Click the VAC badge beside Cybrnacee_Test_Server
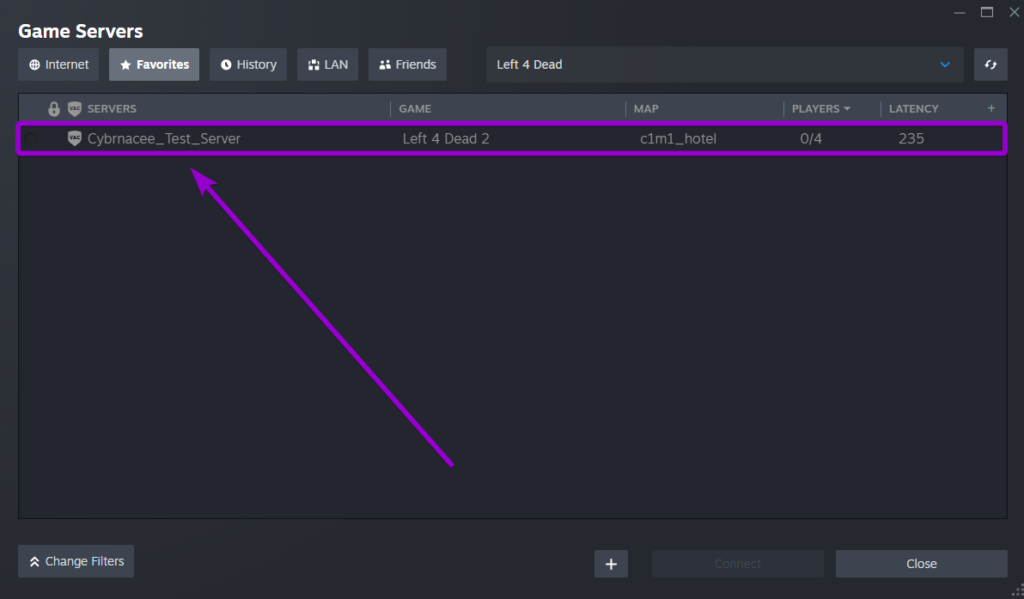The height and width of the screenshot is (599, 1024). (75, 139)
